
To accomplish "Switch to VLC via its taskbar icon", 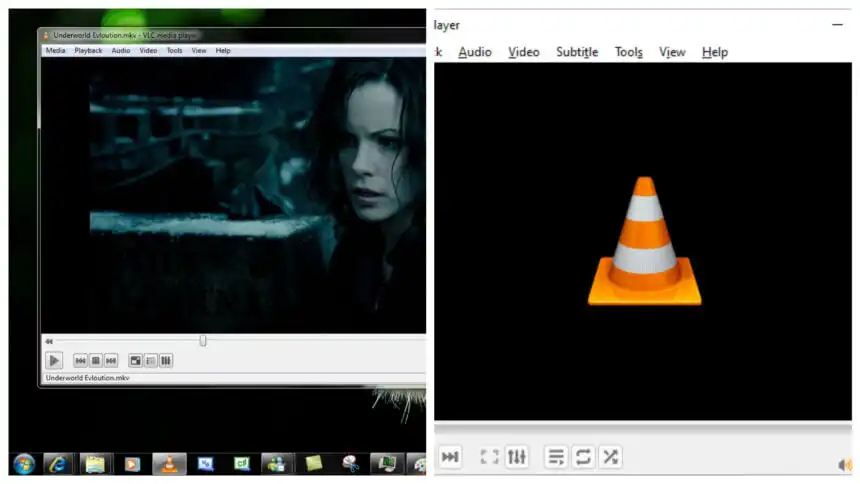I will click(169, 464).
